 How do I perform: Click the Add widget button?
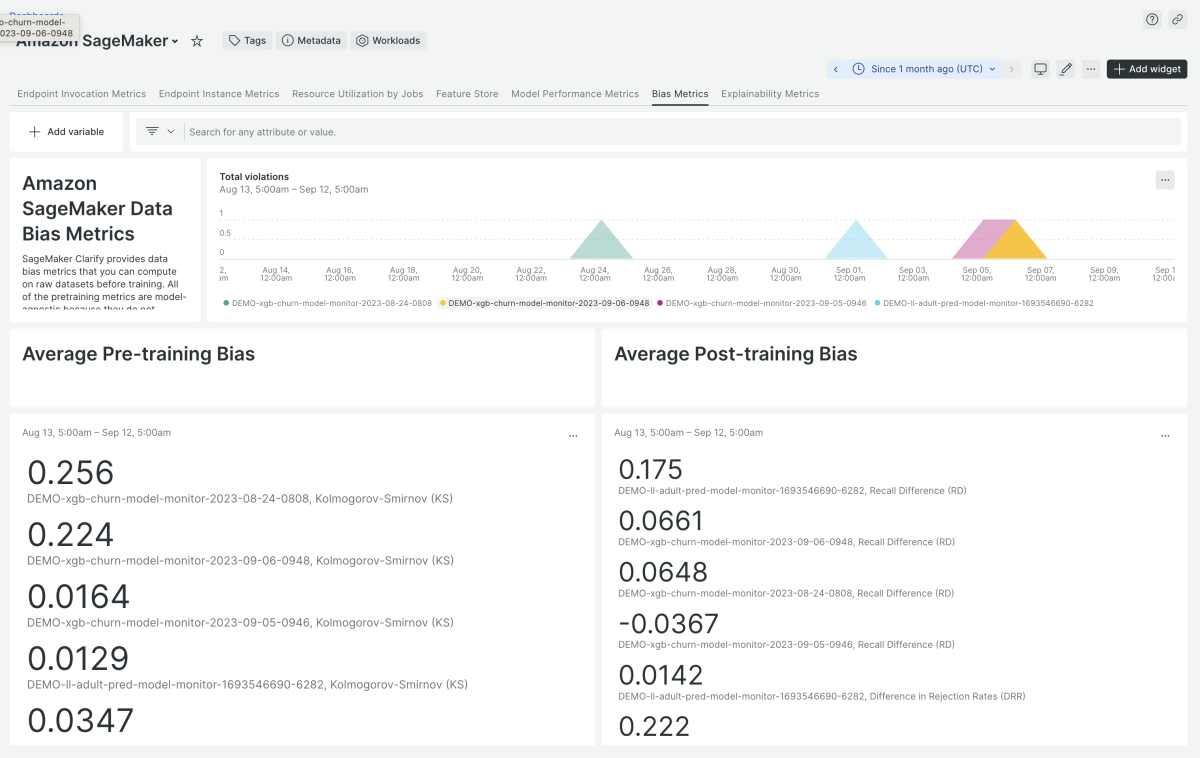coord(1147,69)
